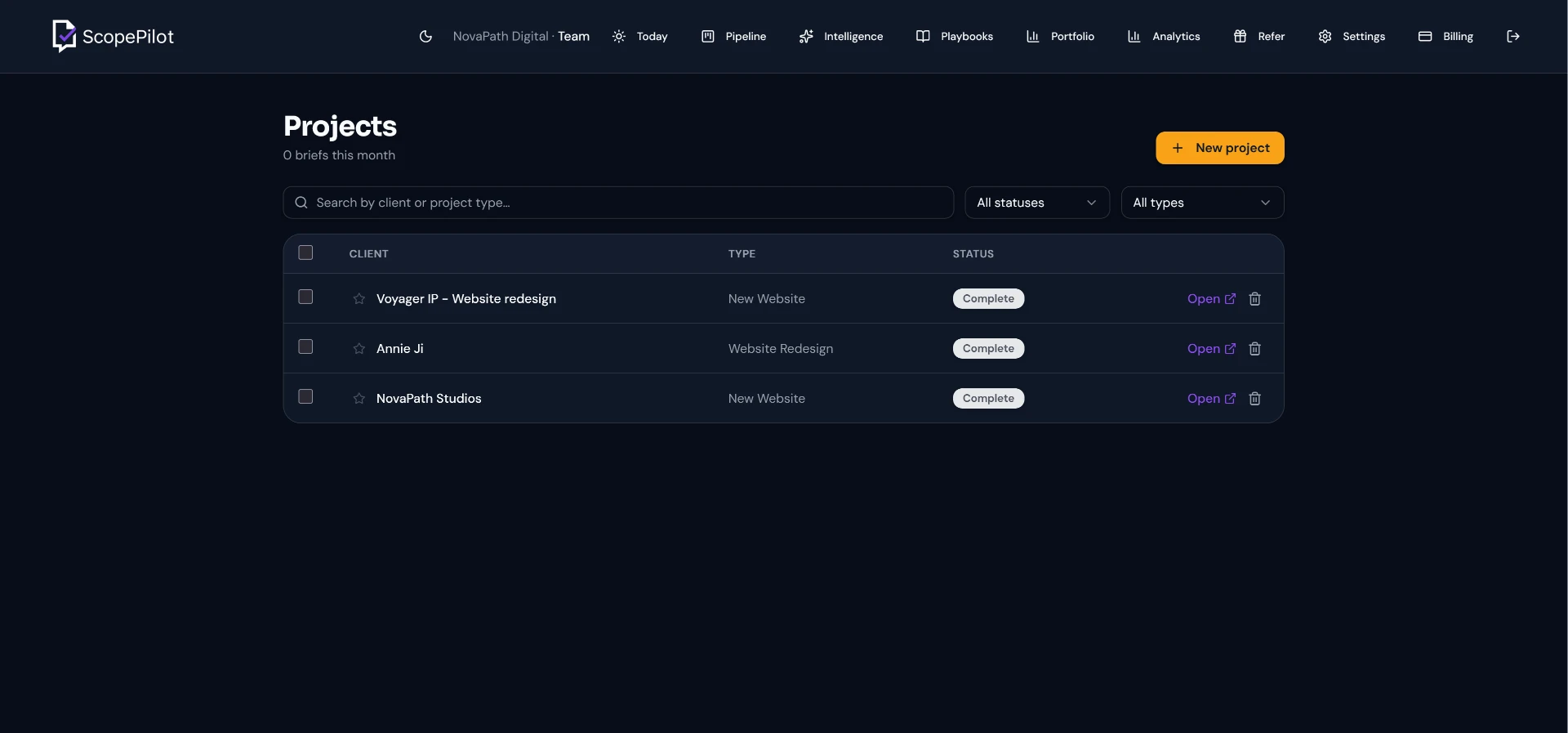Viewport: 1568px width, 733px height.
Task: Delete the NovaPath Studios project
Action: (x=1255, y=399)
